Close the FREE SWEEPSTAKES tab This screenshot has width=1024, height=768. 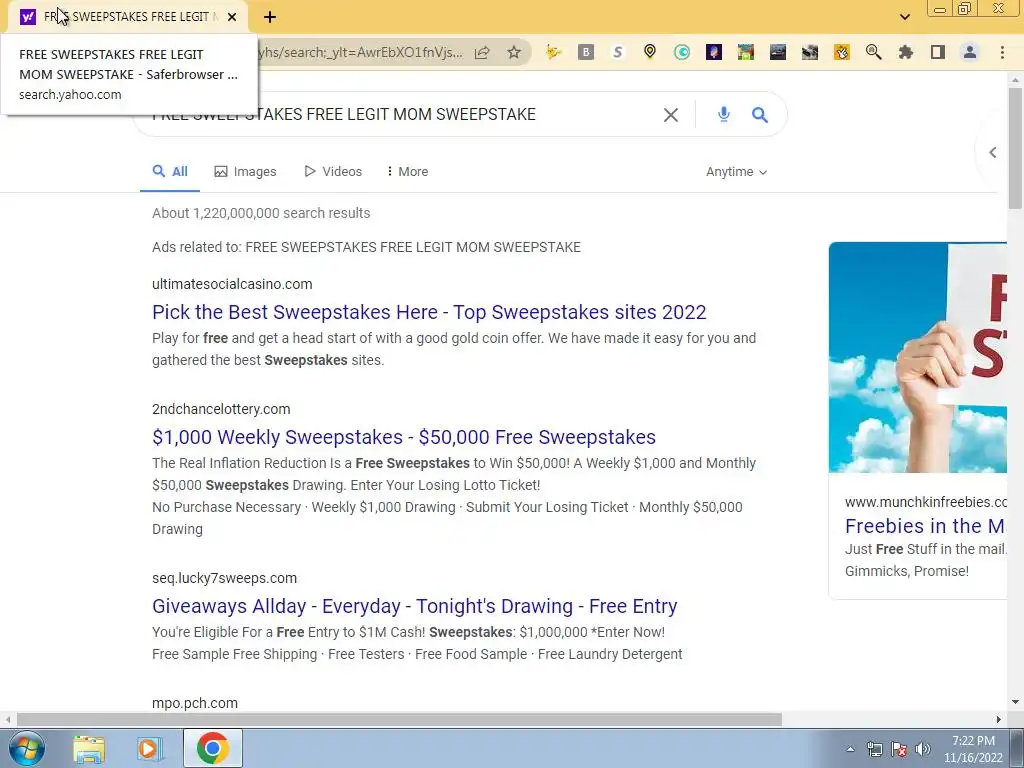point(232,17)
